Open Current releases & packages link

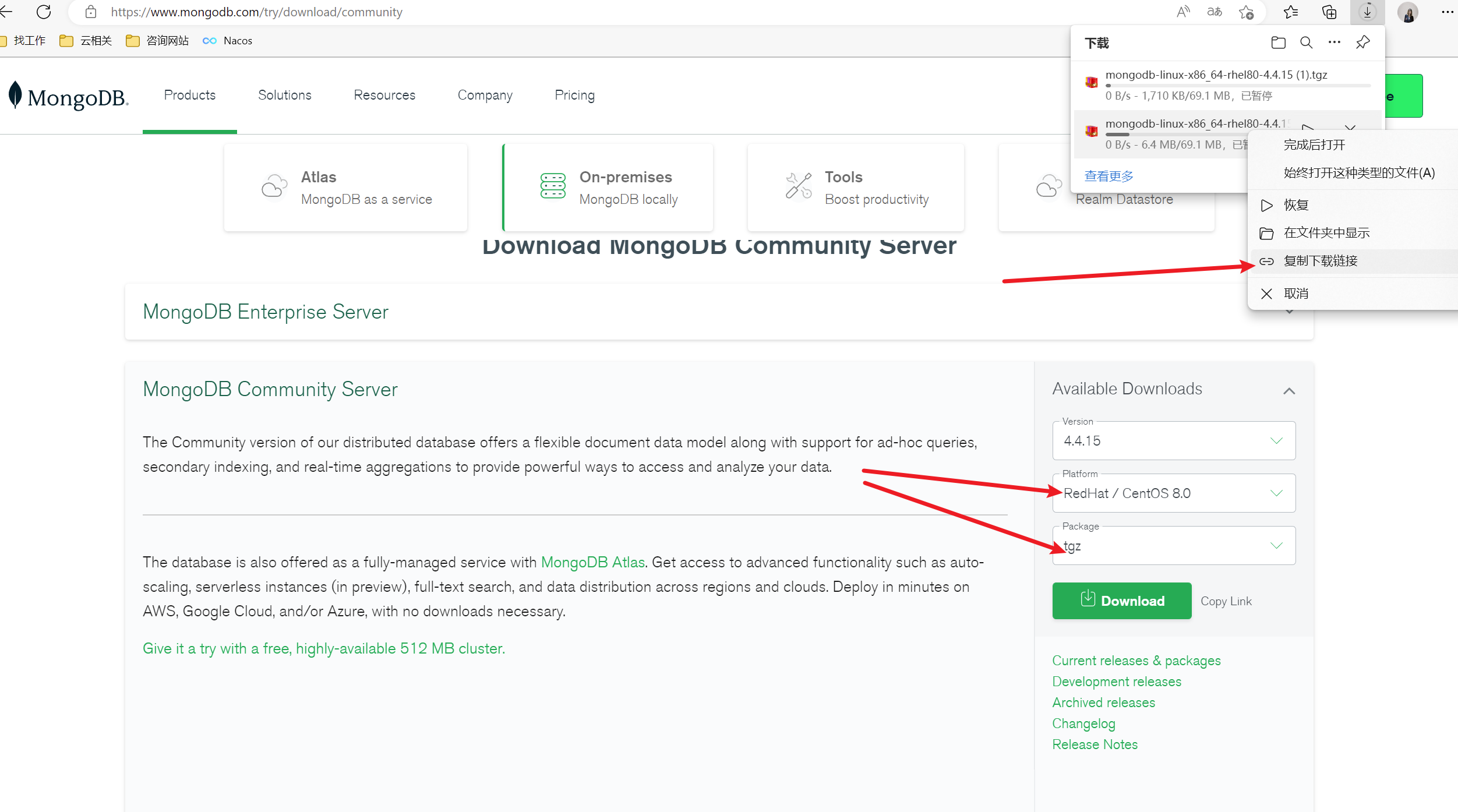tap(1136, 661)
